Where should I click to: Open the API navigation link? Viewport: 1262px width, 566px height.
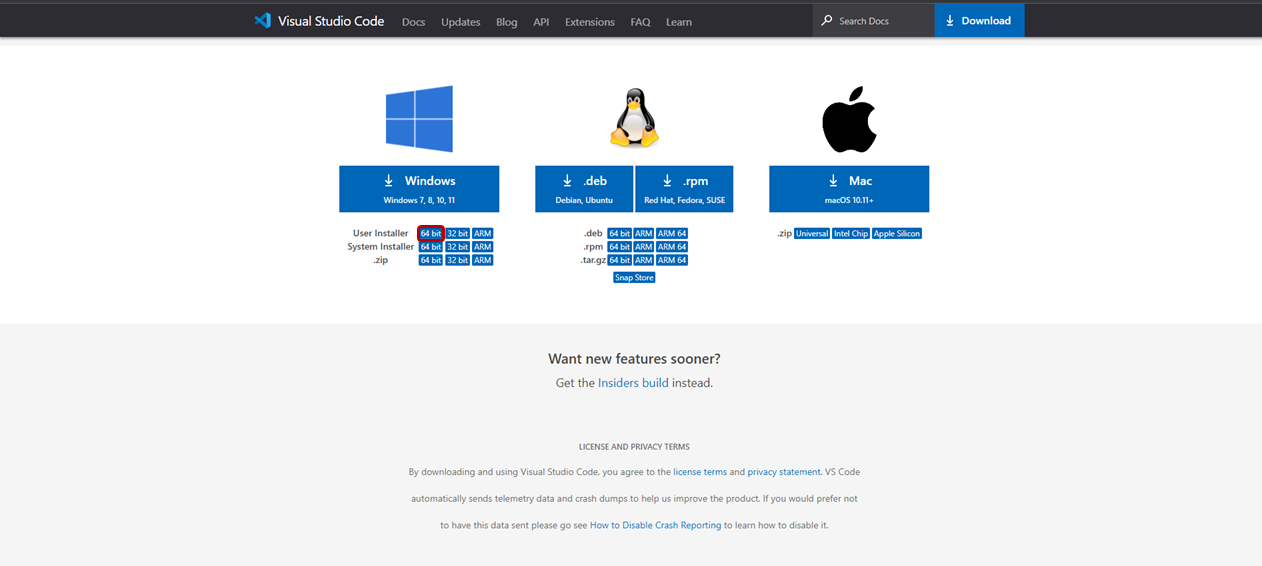point(541,22)
